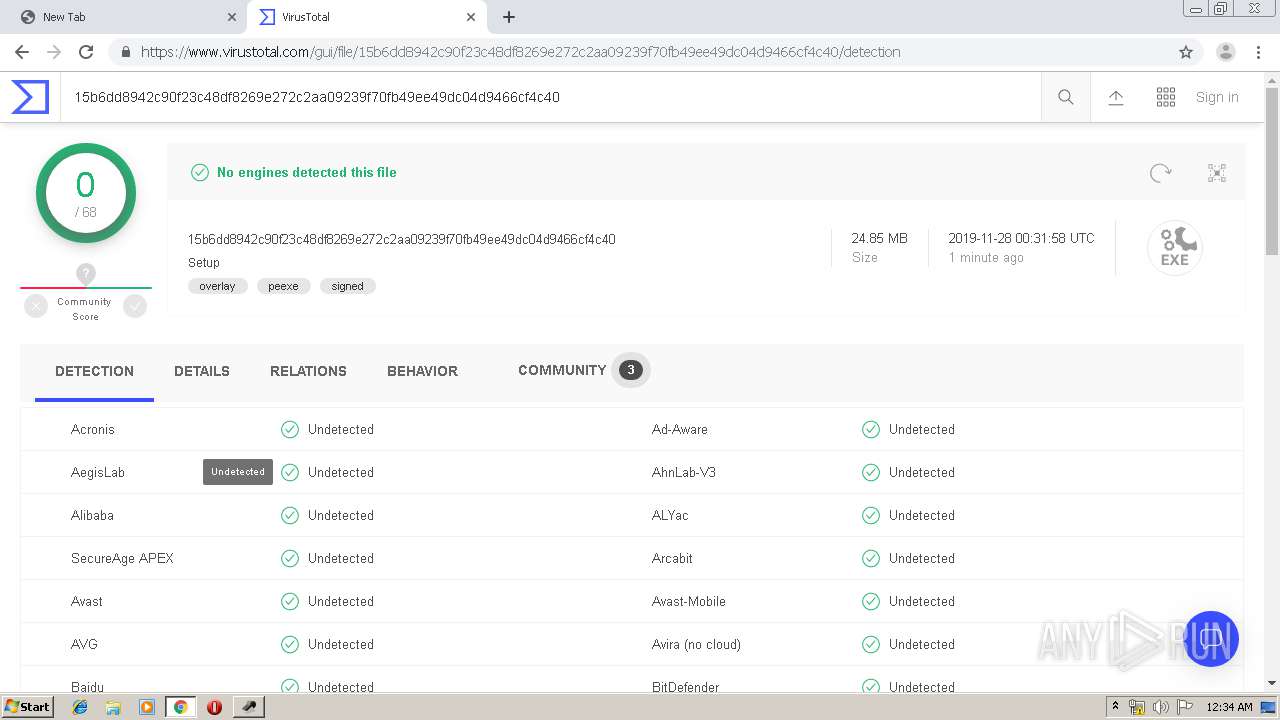The height and width of the screenshot is (720, 1280).
Task: Click the browser forward arrow
Action: click(x=54, y=52)
